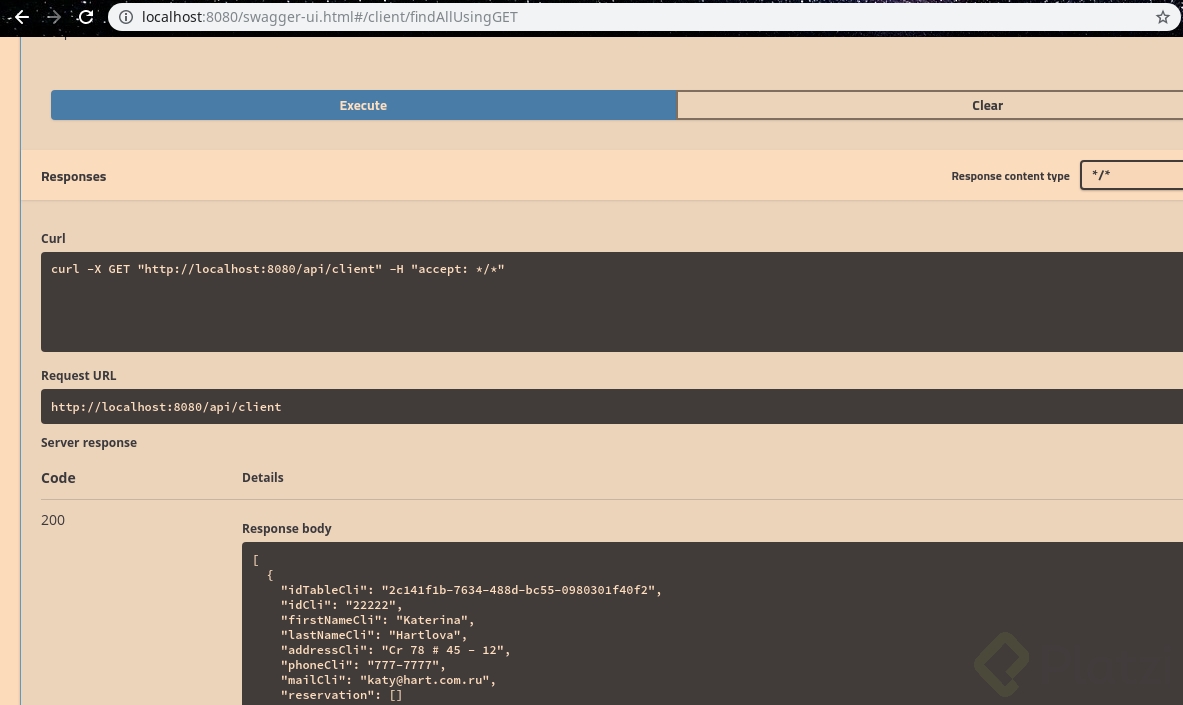The image size is (1183, 705).
Task: Clear the current request results
Action: [x=987, y=105]
